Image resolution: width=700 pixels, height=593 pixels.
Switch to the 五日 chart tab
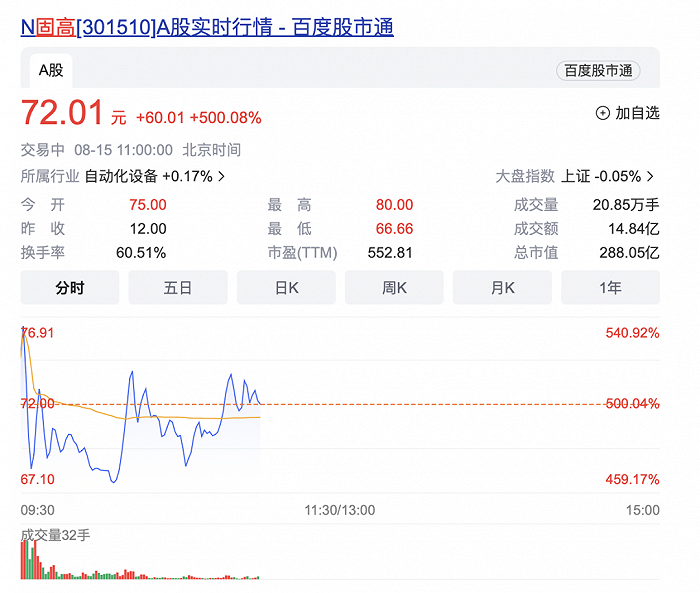[x=178, y=288]
